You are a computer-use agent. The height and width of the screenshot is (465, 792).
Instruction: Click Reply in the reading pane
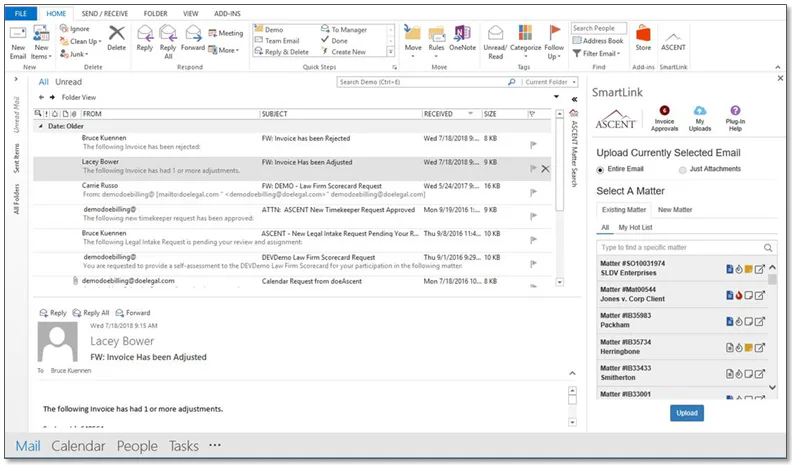click(53, 313)
